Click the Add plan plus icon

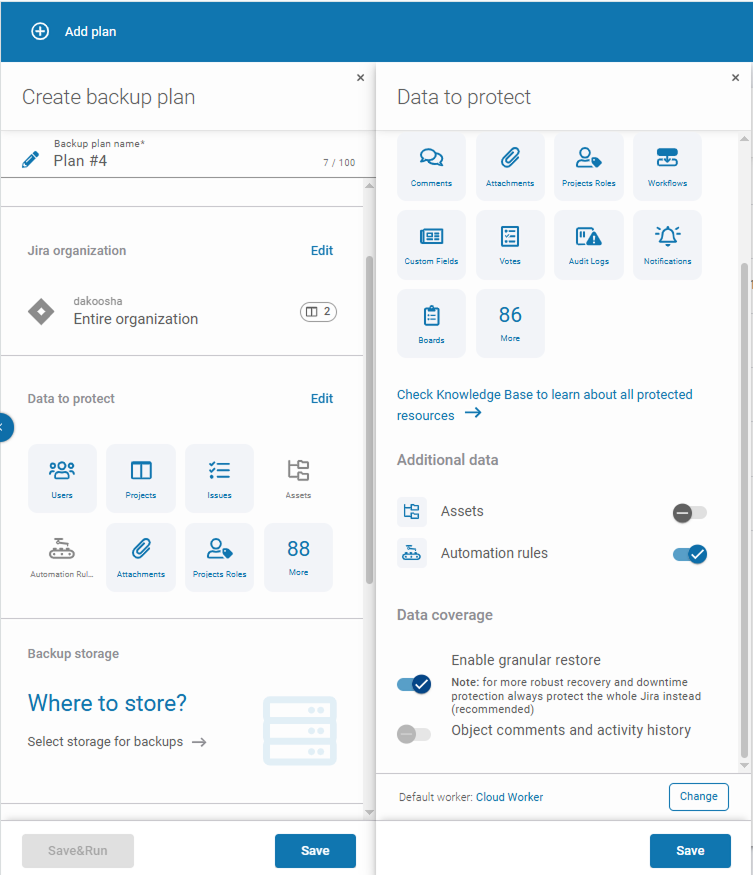click(x=40, y=31)
